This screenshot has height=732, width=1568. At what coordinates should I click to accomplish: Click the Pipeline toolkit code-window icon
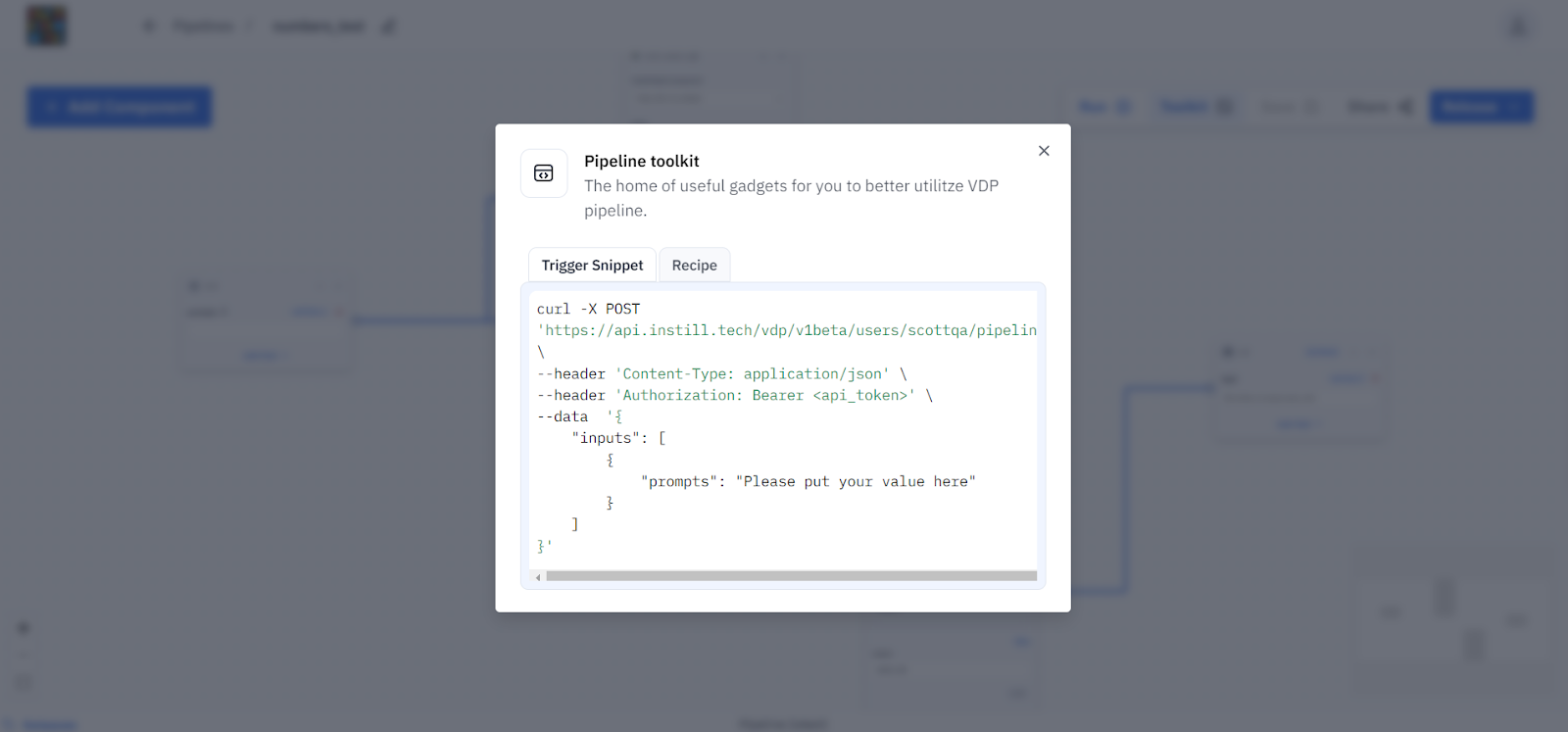[x=544, y=173]
